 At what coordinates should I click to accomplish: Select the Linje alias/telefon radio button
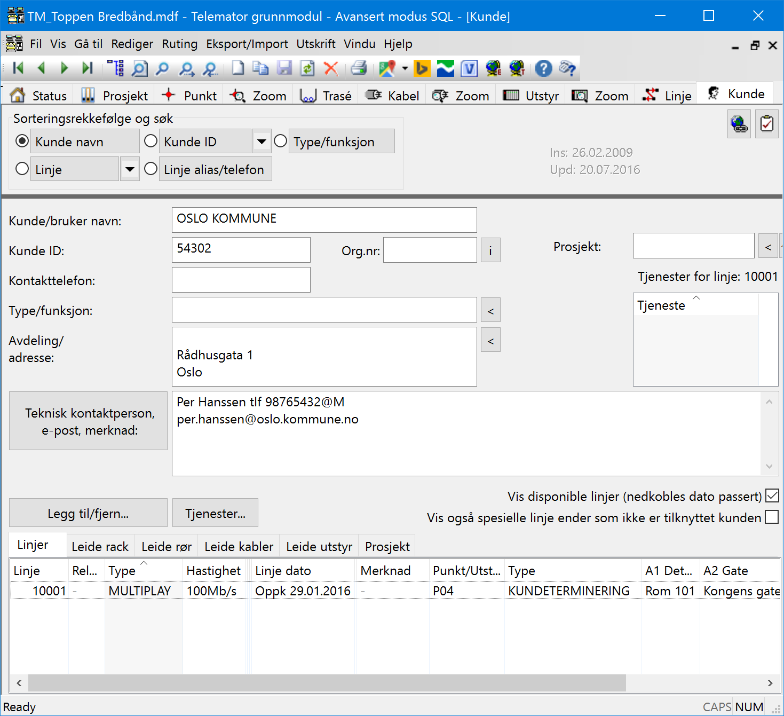(x=150, y=168)
